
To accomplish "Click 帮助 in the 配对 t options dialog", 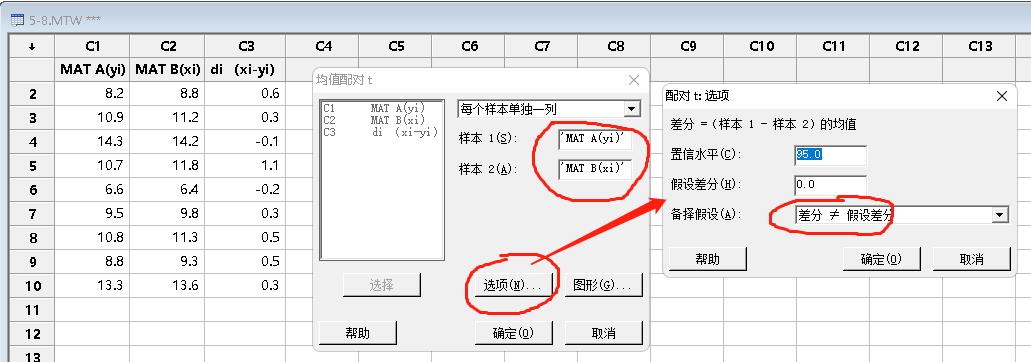I will tap(707, 259).
